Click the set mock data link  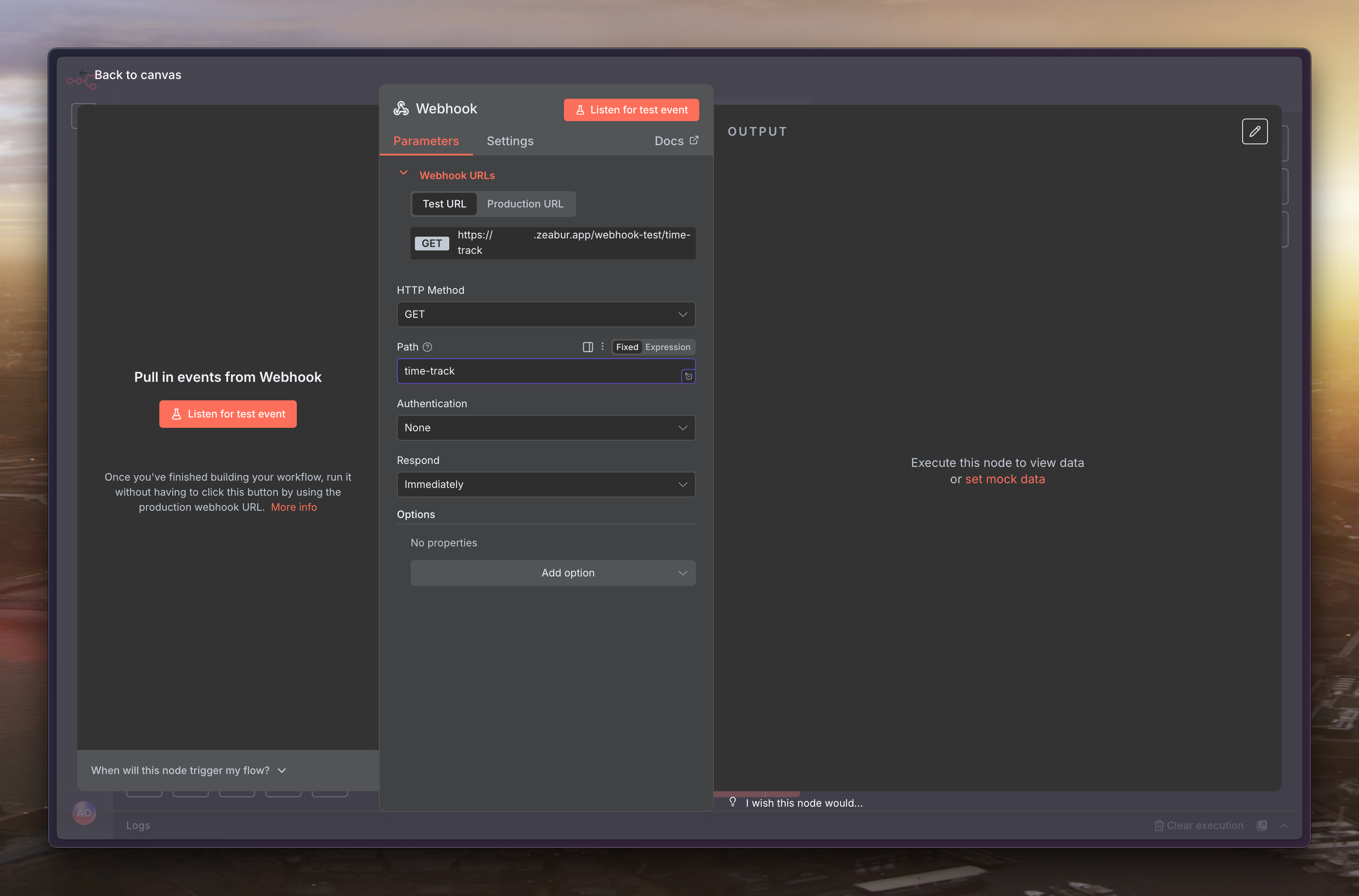tap(1004, 479)
